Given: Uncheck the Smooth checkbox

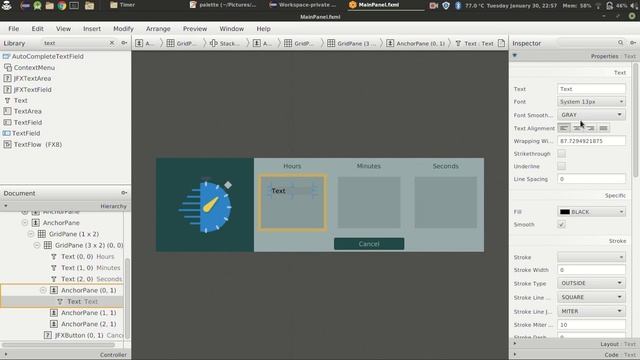Looking at the screenshot, I should (x=562, y=224).
